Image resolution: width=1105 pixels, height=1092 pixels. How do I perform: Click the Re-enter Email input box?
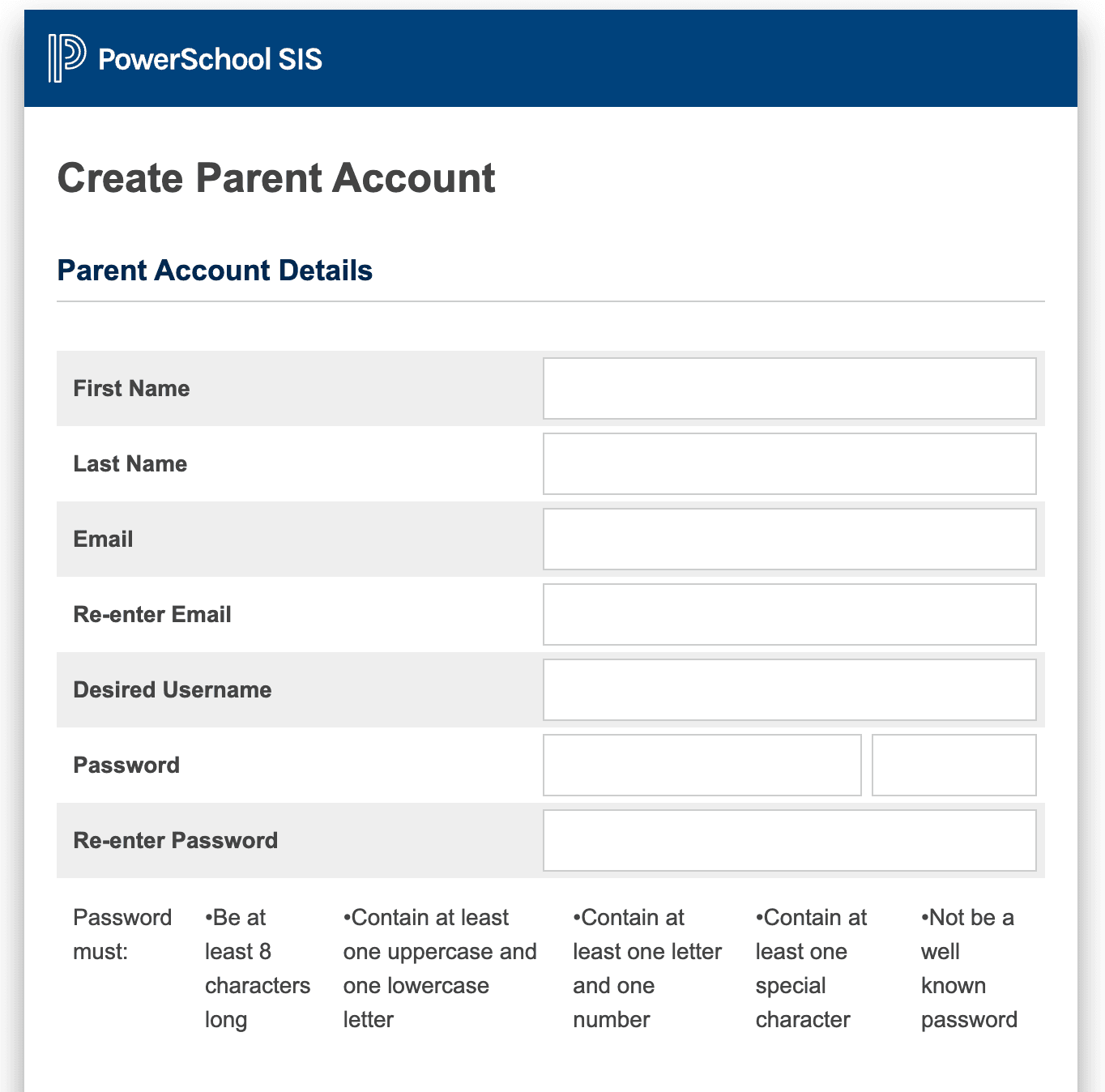click(789, 614)
